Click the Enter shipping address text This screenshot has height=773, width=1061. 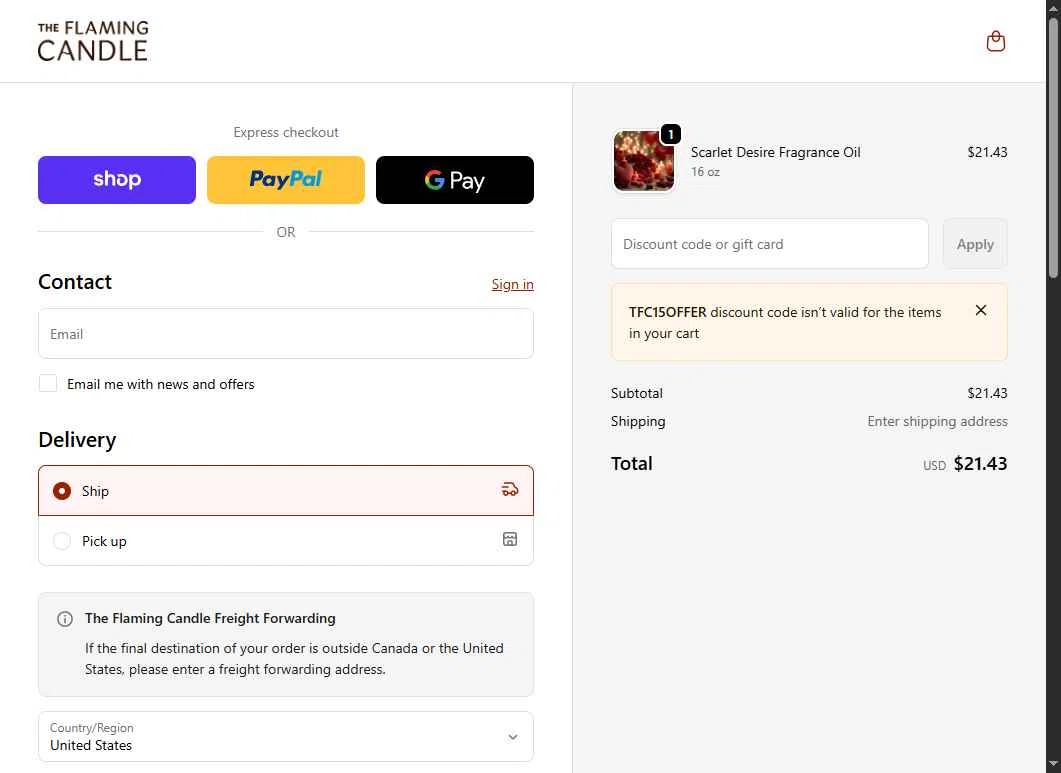[x=937, y=421]
